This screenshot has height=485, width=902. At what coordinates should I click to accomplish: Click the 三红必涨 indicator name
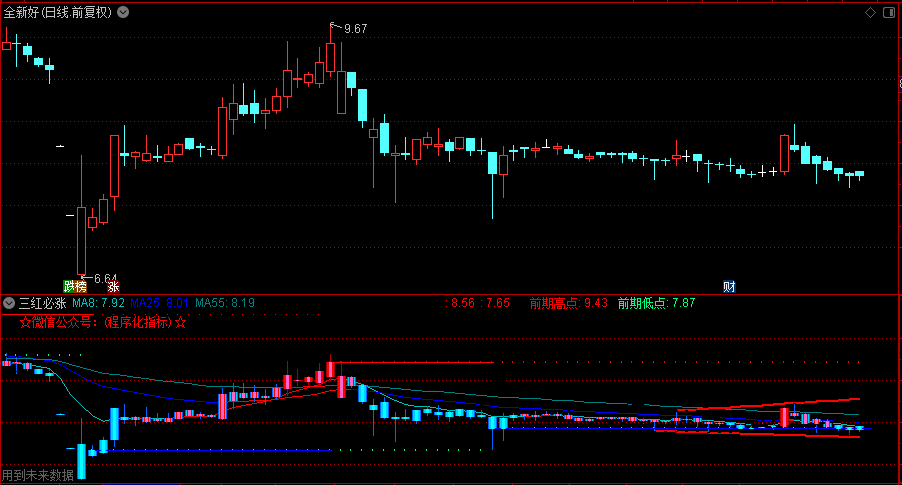click(43, 303)
